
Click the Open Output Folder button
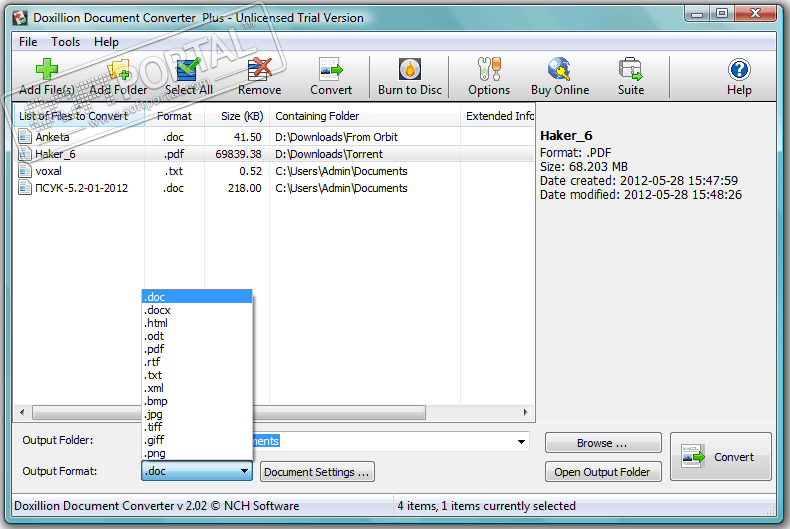tap(603, 472)
